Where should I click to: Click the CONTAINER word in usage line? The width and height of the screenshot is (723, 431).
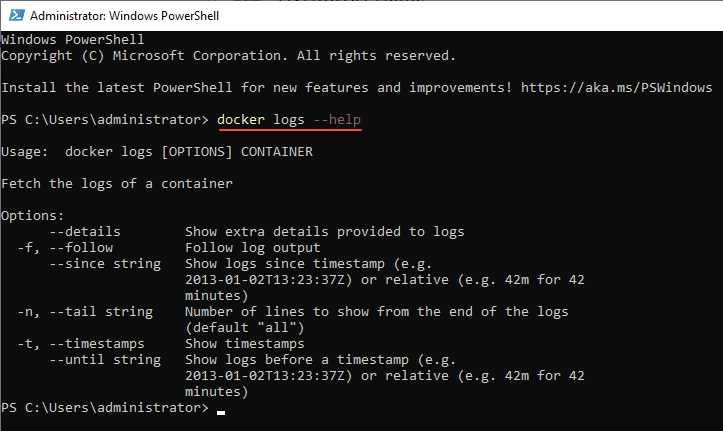277,152
